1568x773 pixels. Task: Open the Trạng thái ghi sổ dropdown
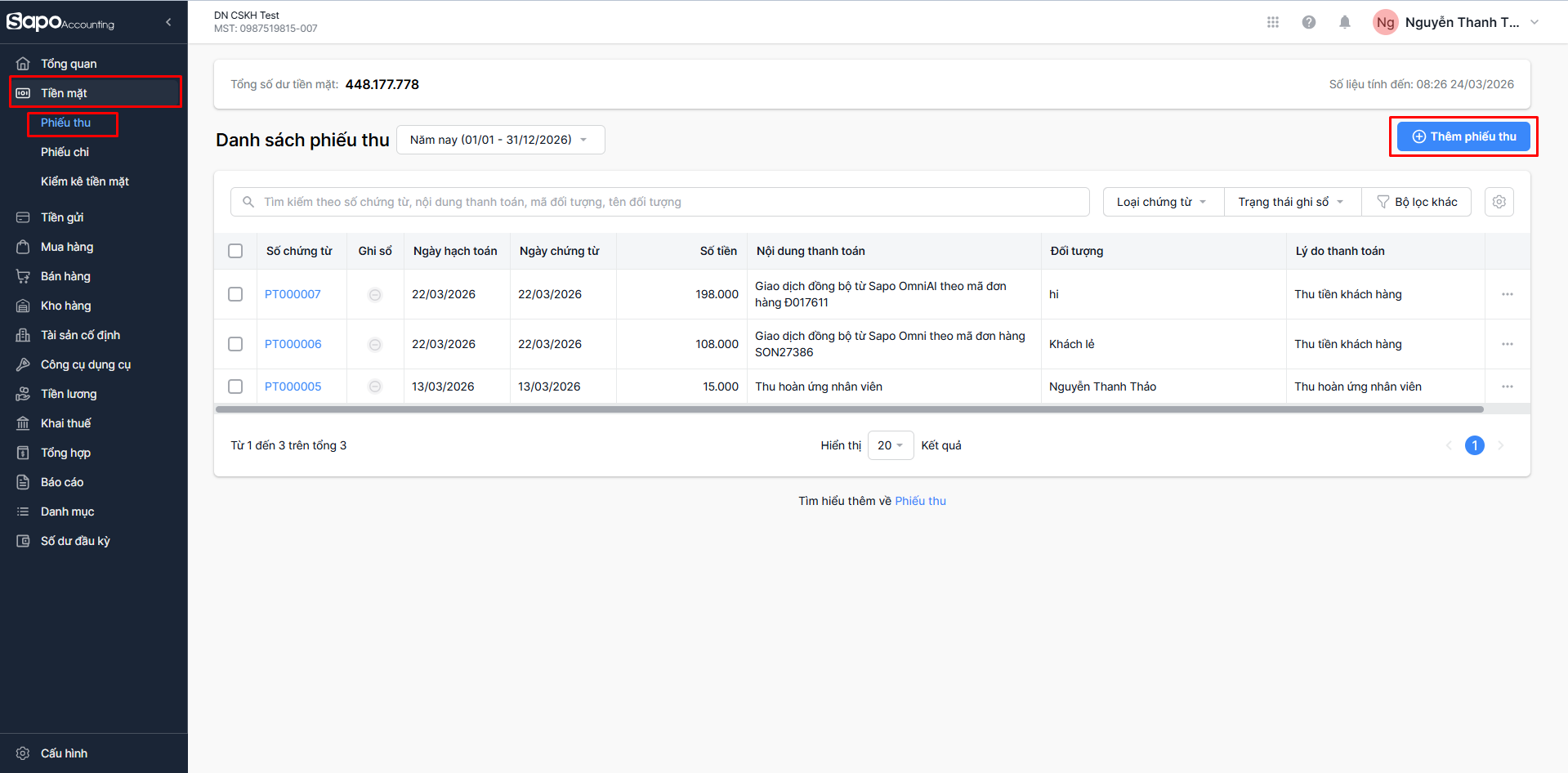point(1291,202)
